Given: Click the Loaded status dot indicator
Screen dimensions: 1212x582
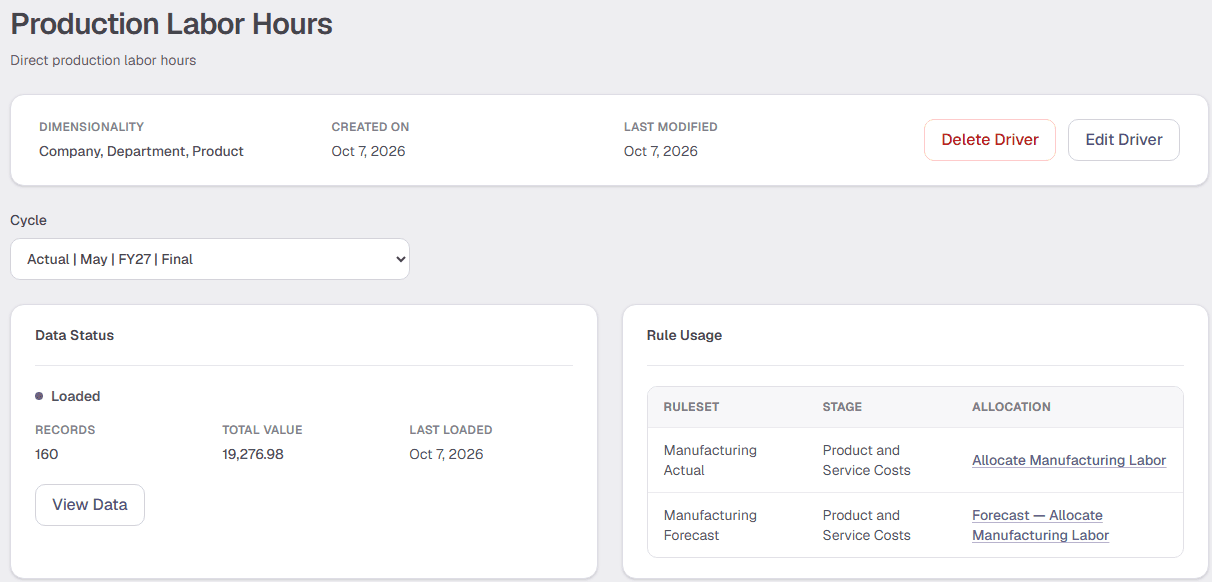Looking at the screenshot, I should click(39, 397).
